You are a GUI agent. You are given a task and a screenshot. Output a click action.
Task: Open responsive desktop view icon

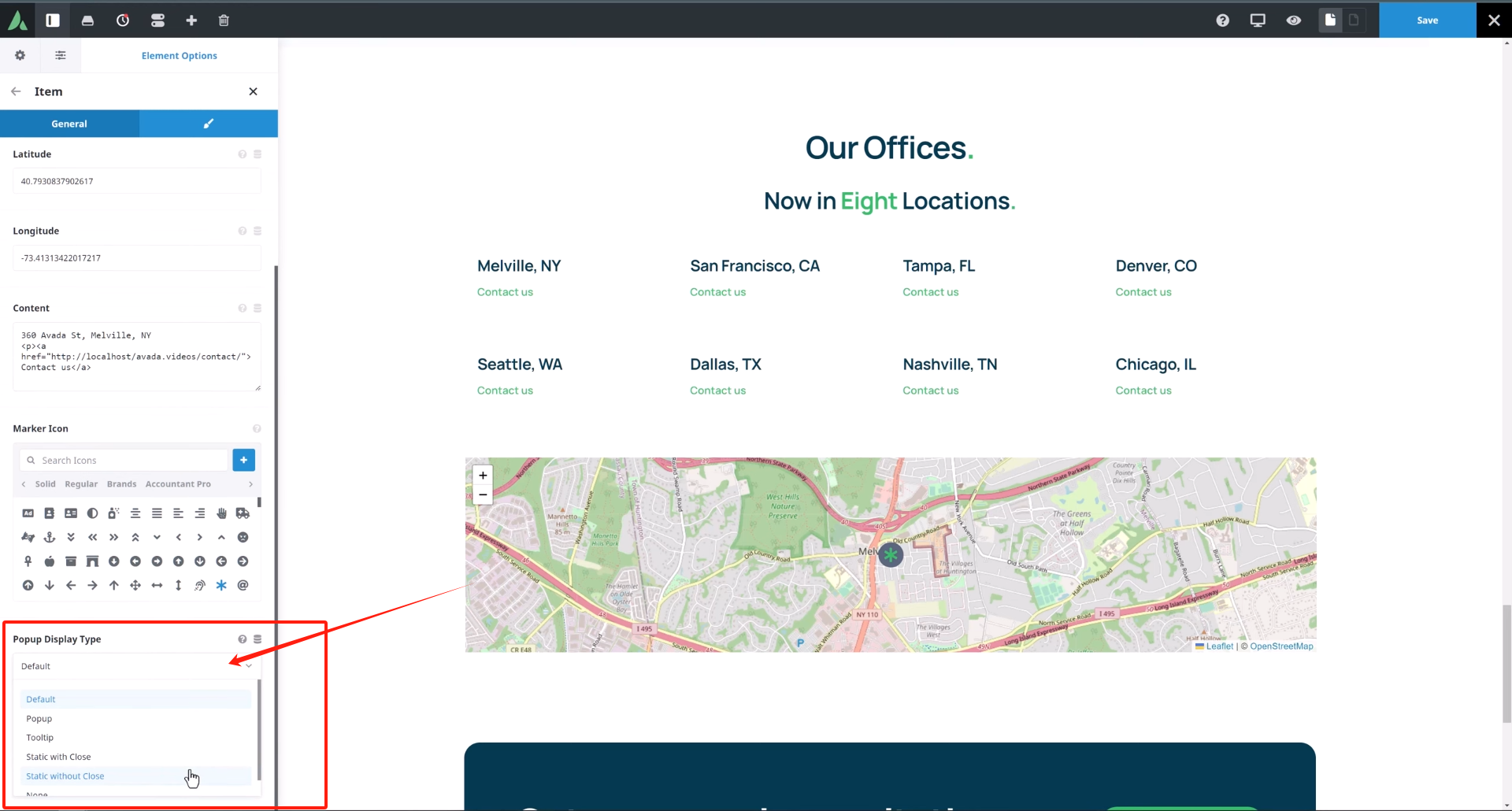(x=1258, y=20)
